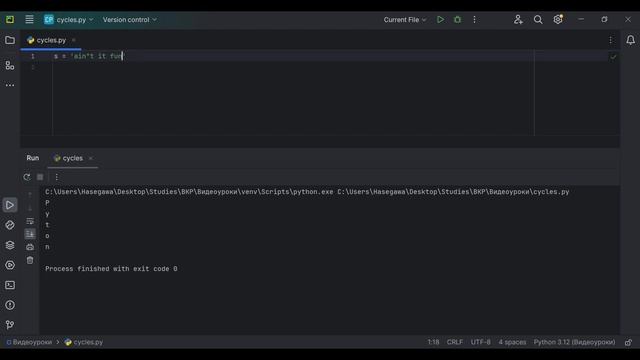
Task: Show more tool windows ellipsis
Action: click(10, 85)
